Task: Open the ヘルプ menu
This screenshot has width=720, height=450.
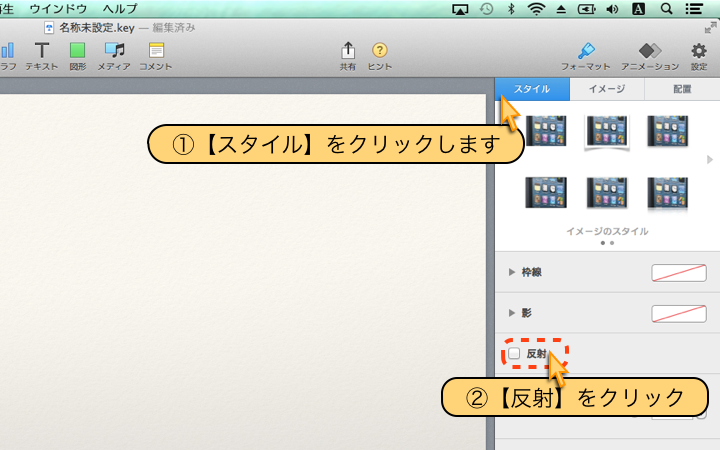Action: 120,9
